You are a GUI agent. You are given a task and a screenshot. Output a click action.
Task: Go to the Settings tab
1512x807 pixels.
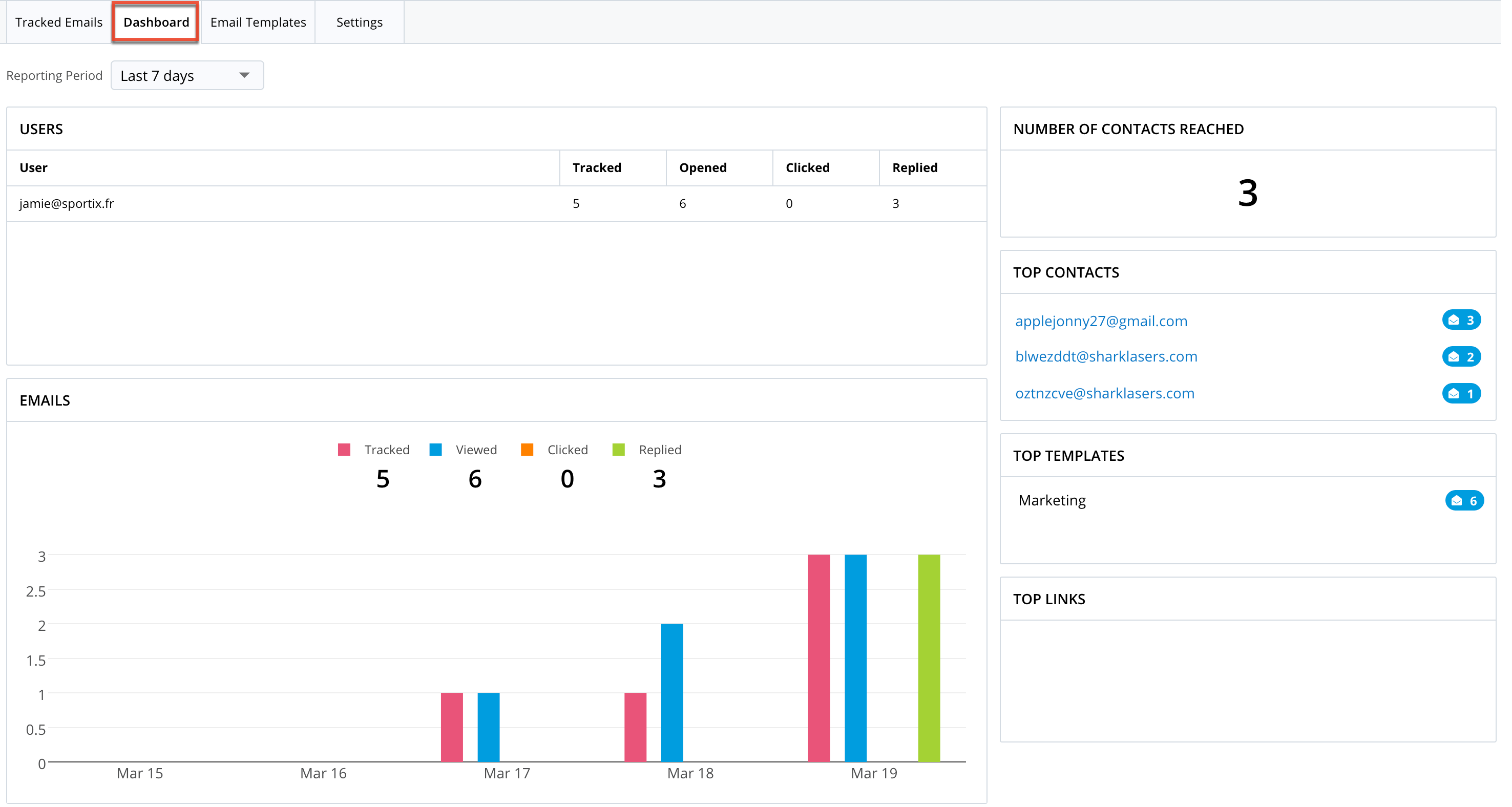click(x=359, y=23)
